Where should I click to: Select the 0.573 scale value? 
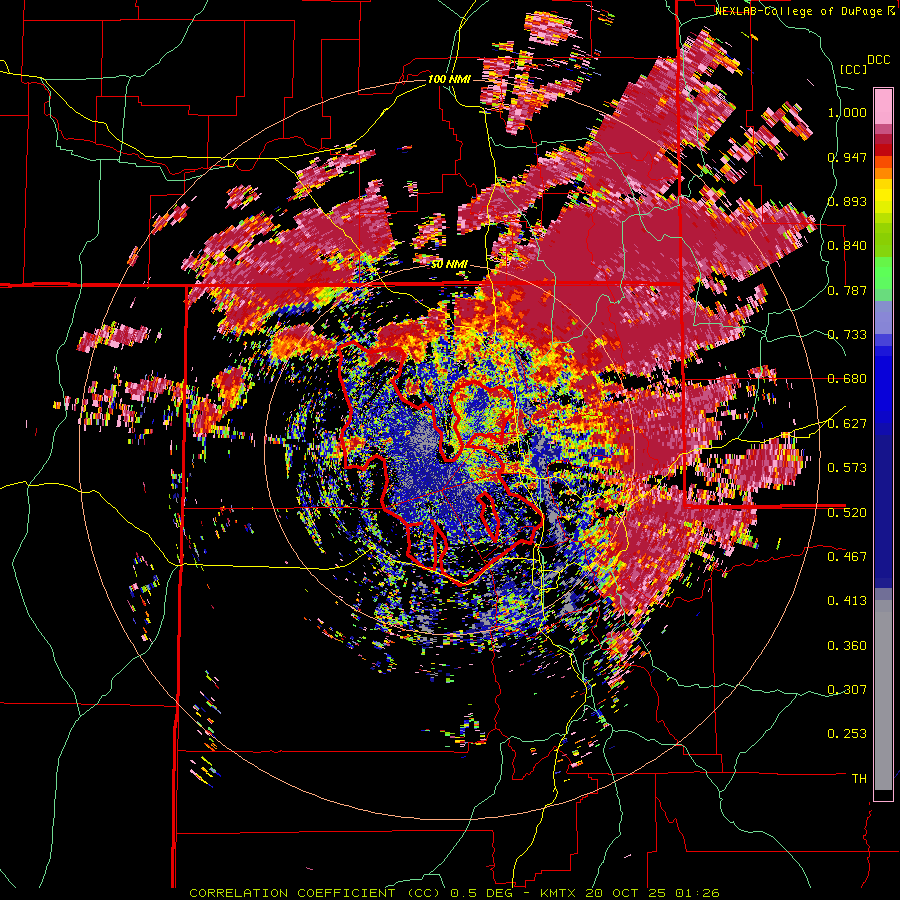click(847, 468)
